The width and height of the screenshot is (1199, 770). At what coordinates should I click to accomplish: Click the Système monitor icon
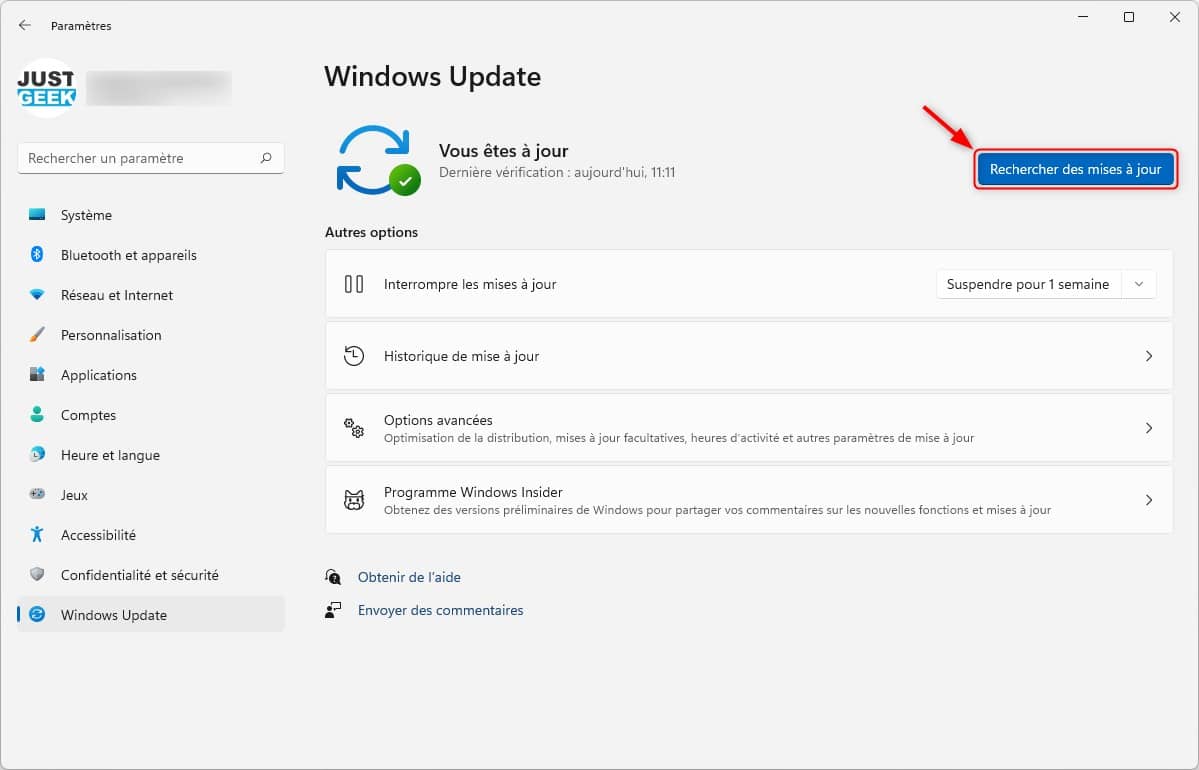tap(37, 215)
